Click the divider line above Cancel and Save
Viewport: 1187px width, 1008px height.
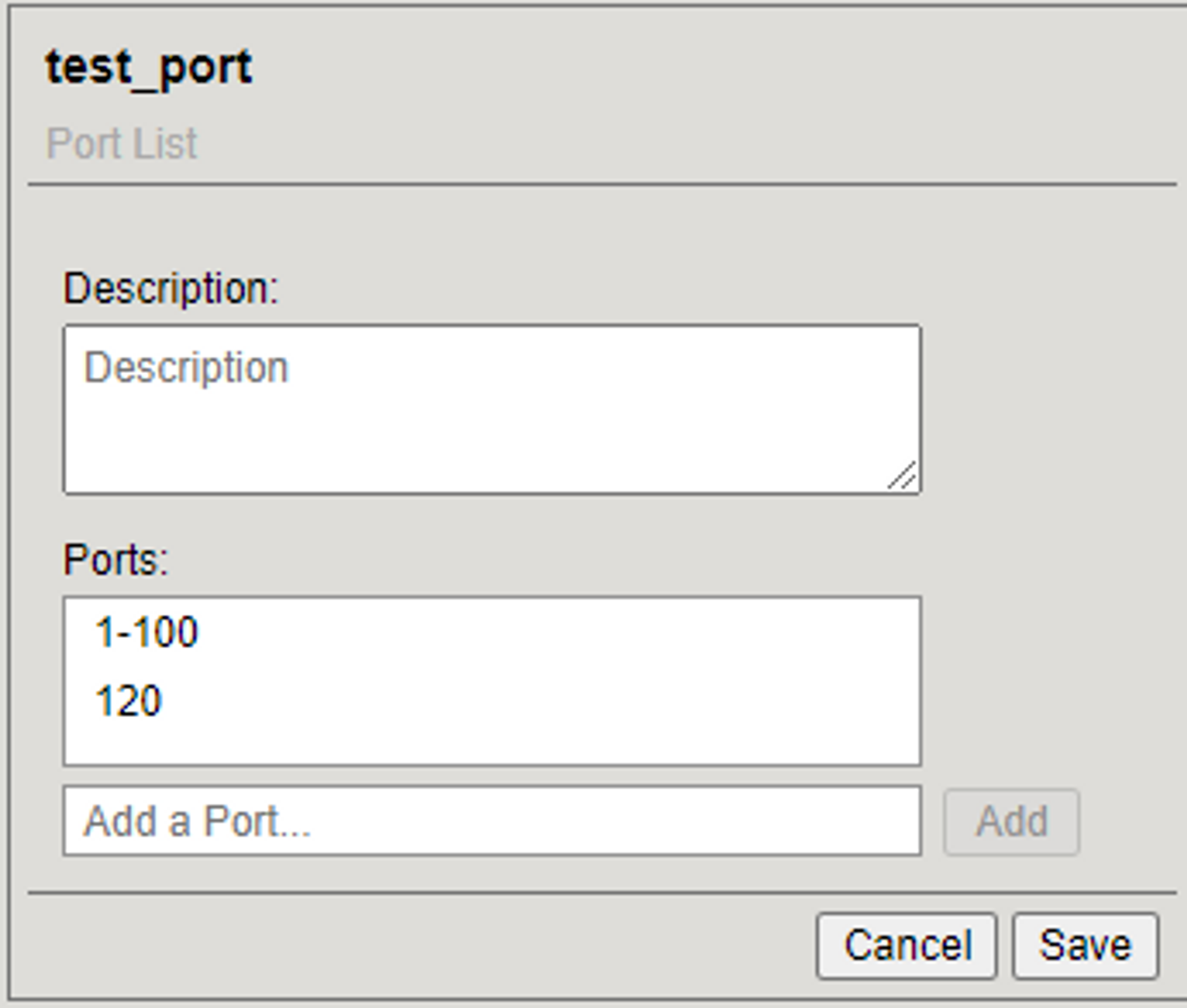(x=602, y=892)
